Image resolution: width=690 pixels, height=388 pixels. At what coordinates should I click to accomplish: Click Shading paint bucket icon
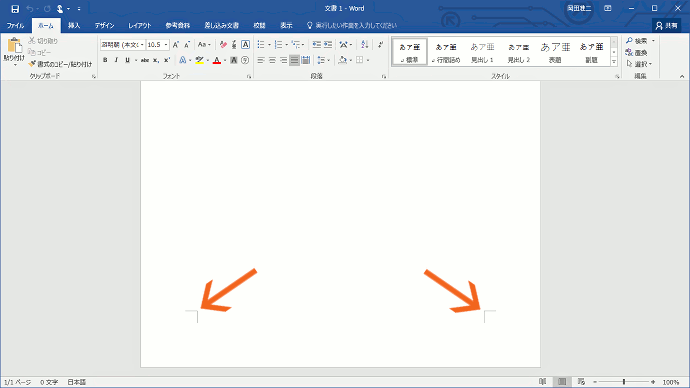(x=342, y=60)
